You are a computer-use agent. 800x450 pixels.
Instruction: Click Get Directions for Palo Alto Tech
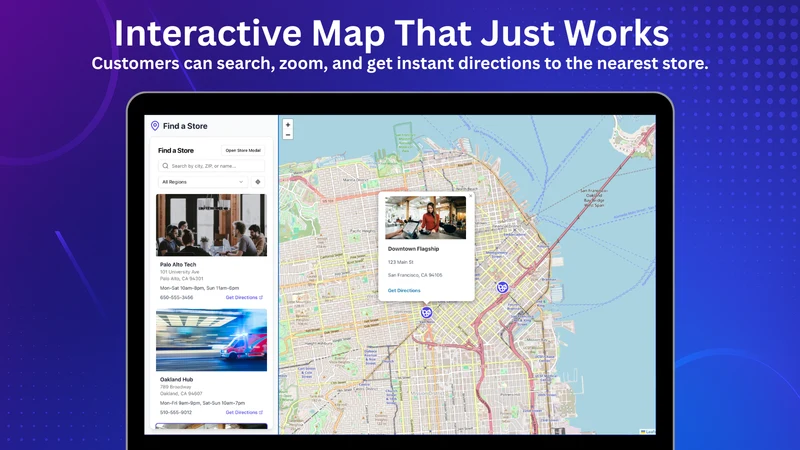[244, 297]
